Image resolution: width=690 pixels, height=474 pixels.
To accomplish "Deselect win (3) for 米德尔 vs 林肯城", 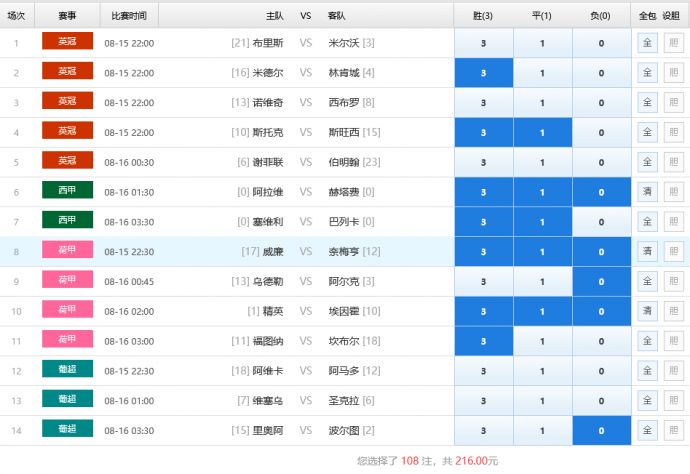I will [484, 73].
